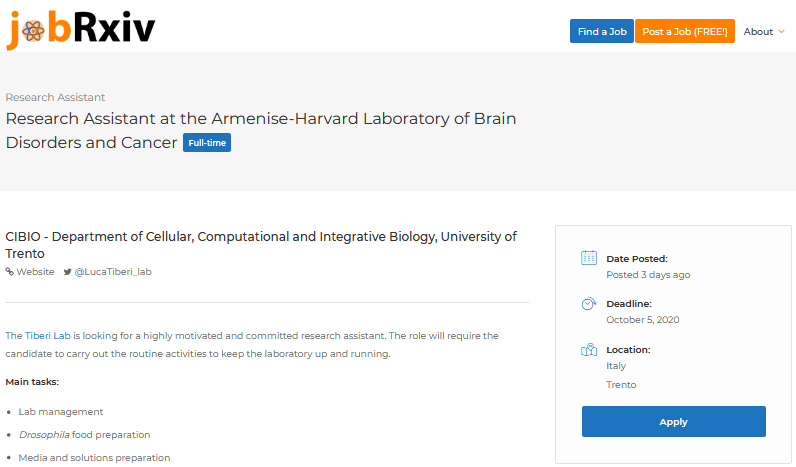Click the chain link icon next to Website

click(10, 272)
